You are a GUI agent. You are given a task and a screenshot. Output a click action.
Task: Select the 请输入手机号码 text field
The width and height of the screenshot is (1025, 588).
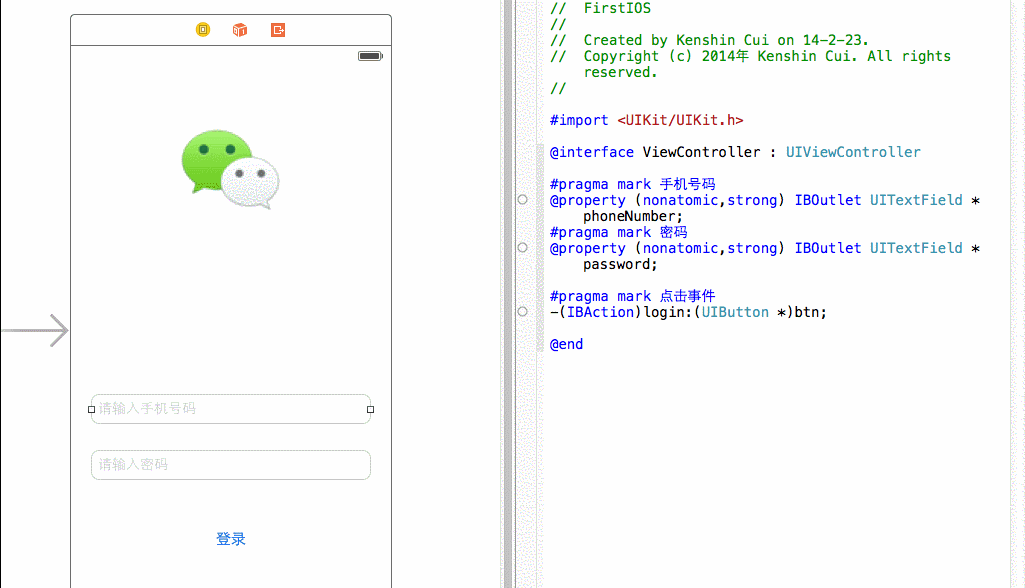click(x=230, y=408)
